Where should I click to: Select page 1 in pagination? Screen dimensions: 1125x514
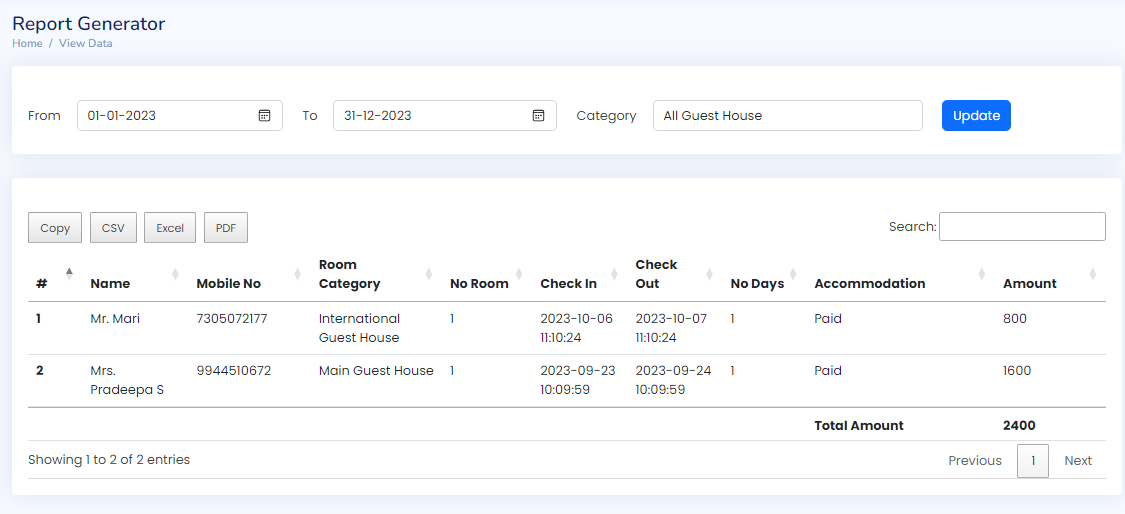1032,461
